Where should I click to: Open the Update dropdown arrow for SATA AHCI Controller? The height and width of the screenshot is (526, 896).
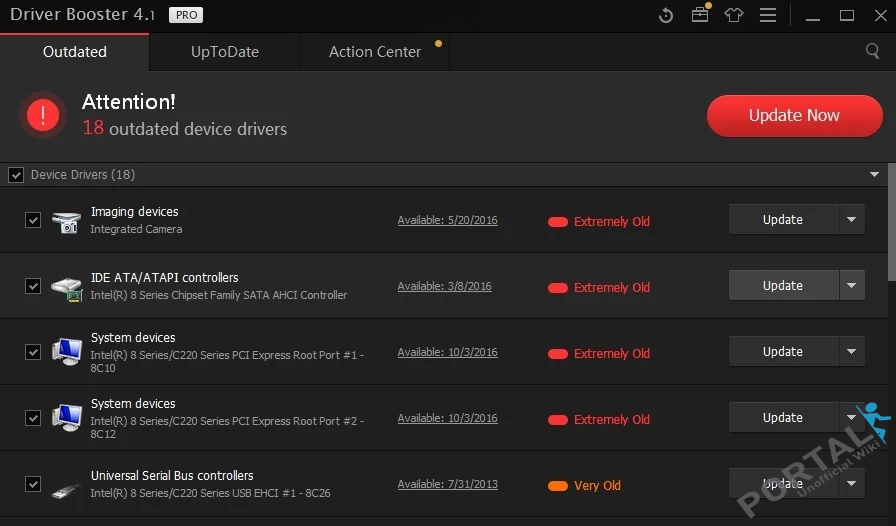tap(851, 285)
